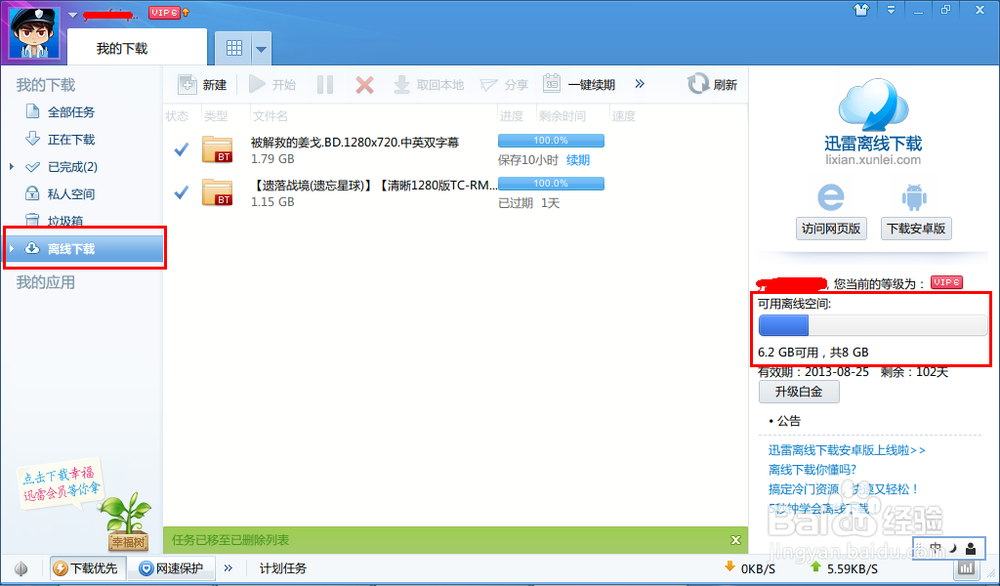1000x586 pixels.
Task: Select the 被解救的姜戈 task row
Action: pyautogui.click(x=455, y=150)
